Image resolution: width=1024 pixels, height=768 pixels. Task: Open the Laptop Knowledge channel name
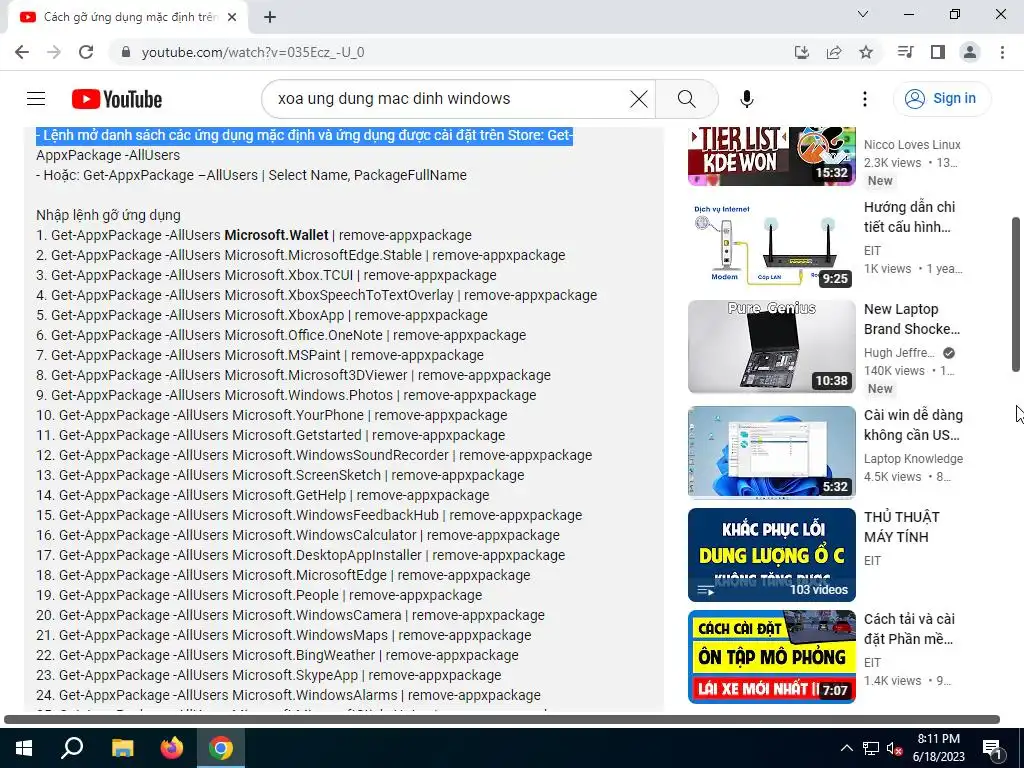[913, 458]
